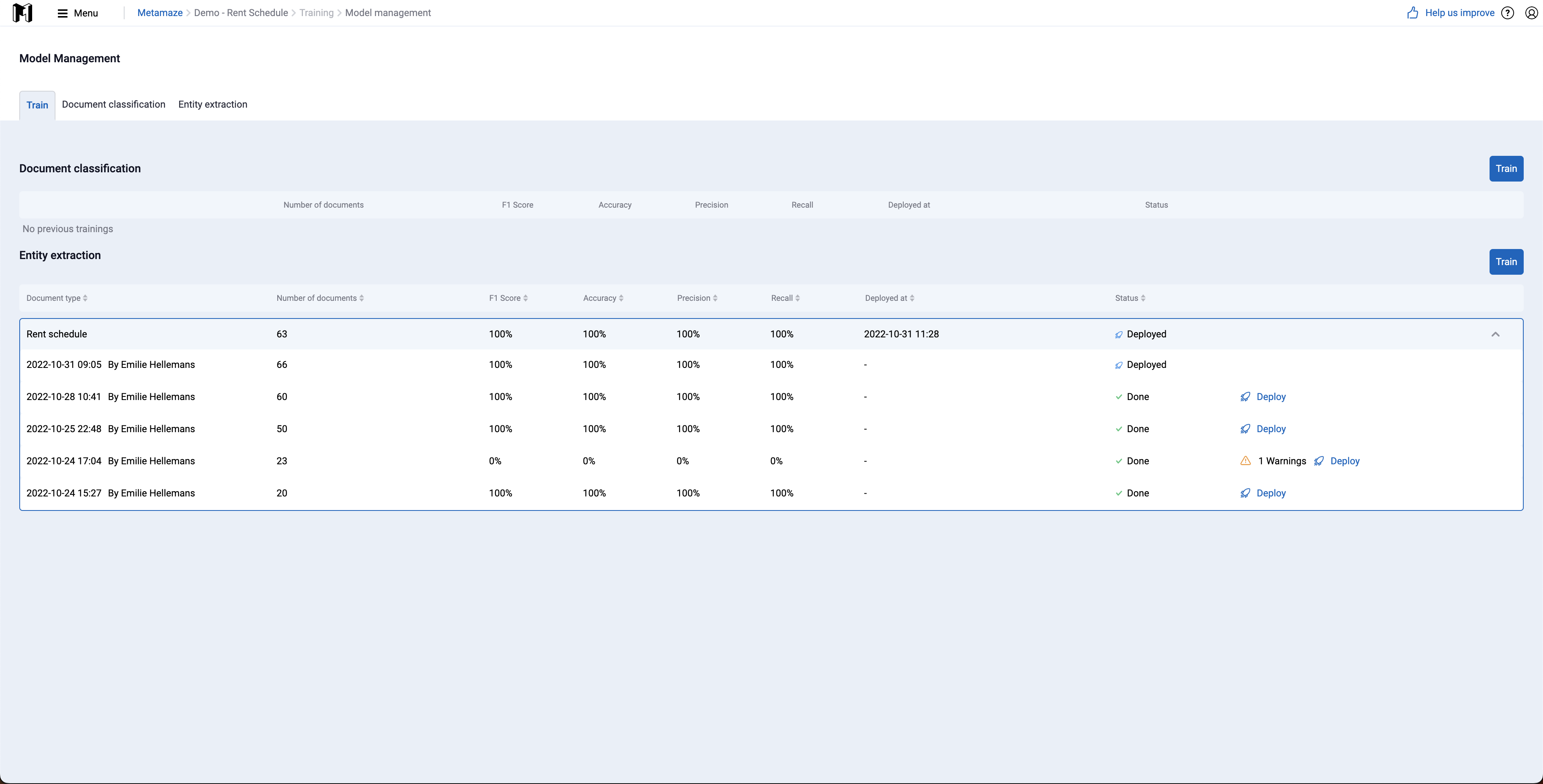Switch to Entity extraction tab
The image size is (1543, 784).
(x=213, y=104)
